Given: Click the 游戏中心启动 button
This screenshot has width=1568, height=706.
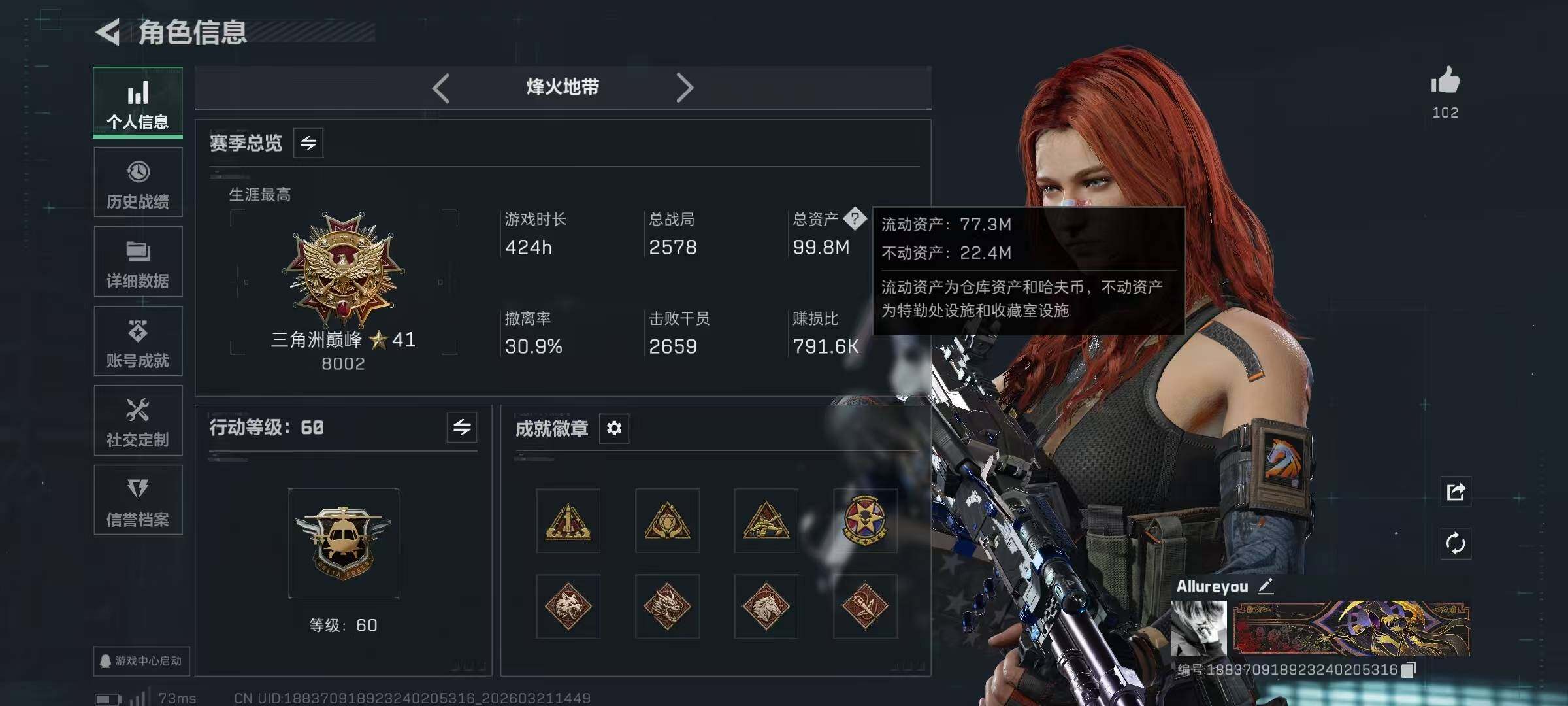Looking at the screenshot, I should 141,661.
